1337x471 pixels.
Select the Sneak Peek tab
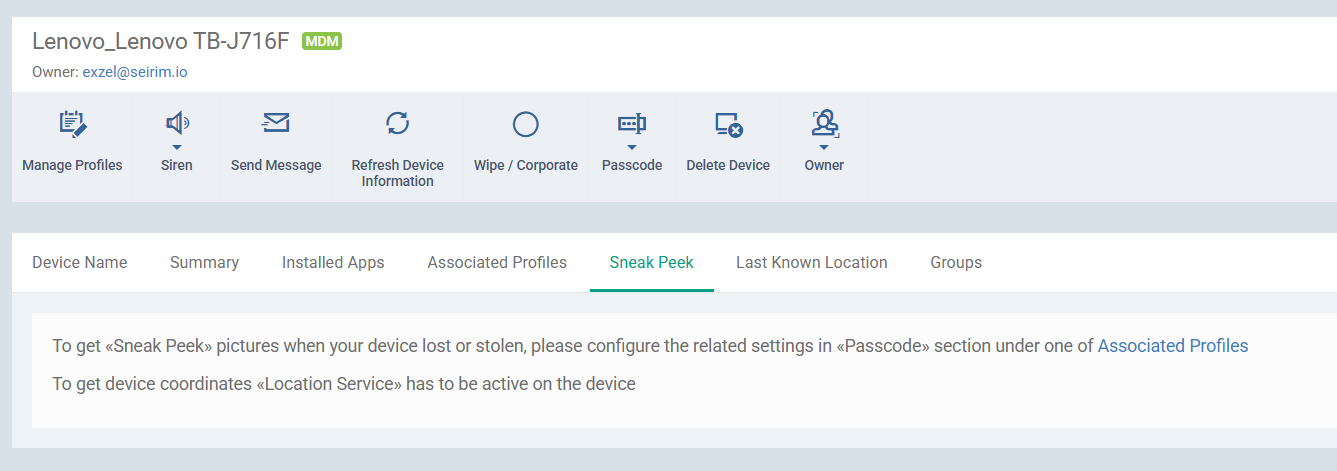coord(652,262)
